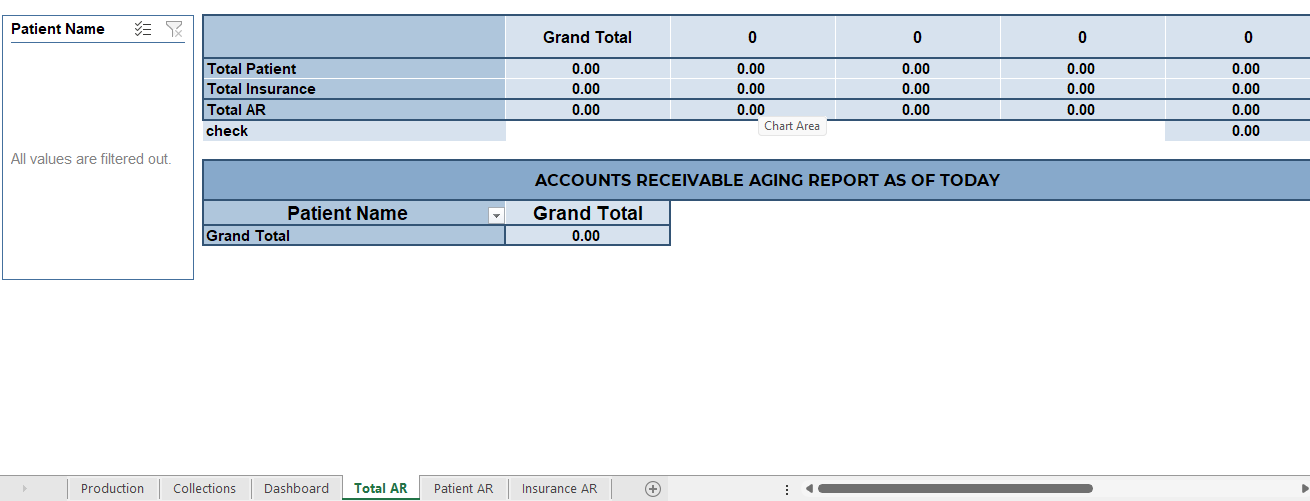
Task: Click Grand Total header in summary table
Action: (x=587, y=37)
